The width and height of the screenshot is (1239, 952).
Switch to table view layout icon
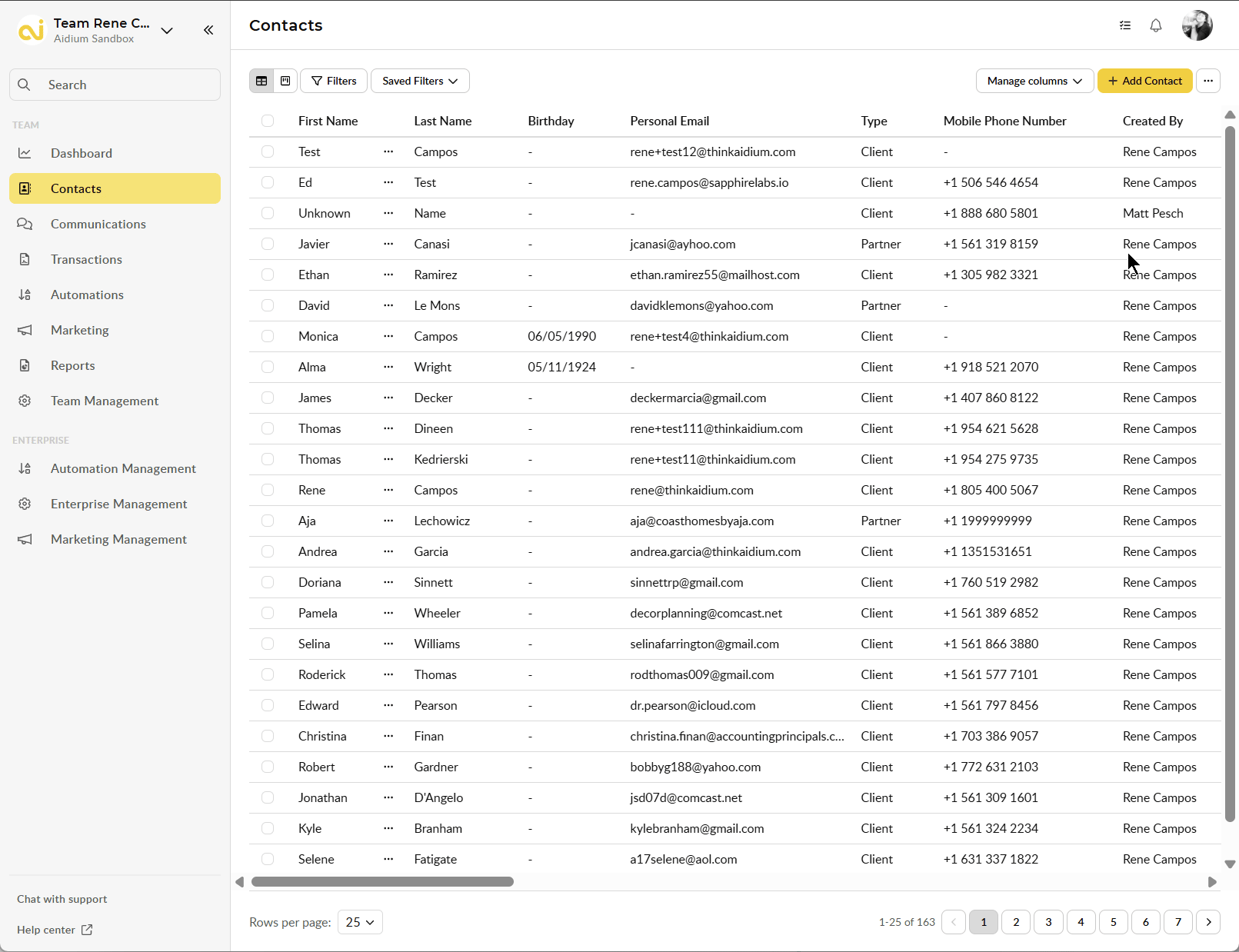tap(261, 81)
